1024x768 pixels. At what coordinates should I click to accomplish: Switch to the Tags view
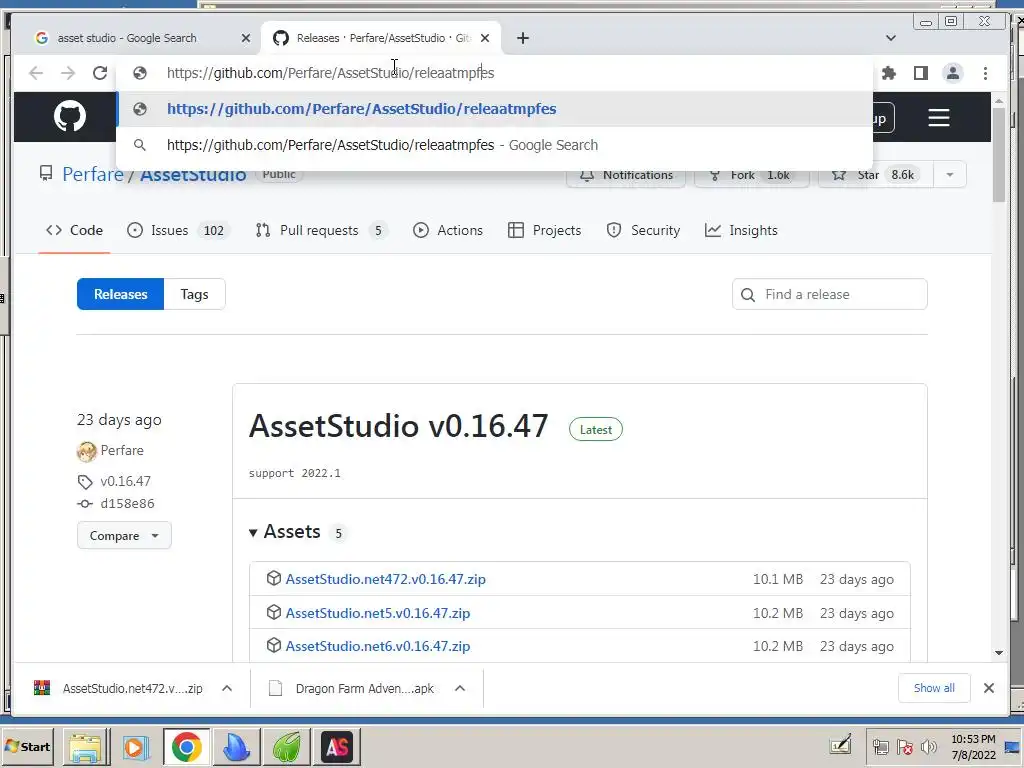(195, 295)
